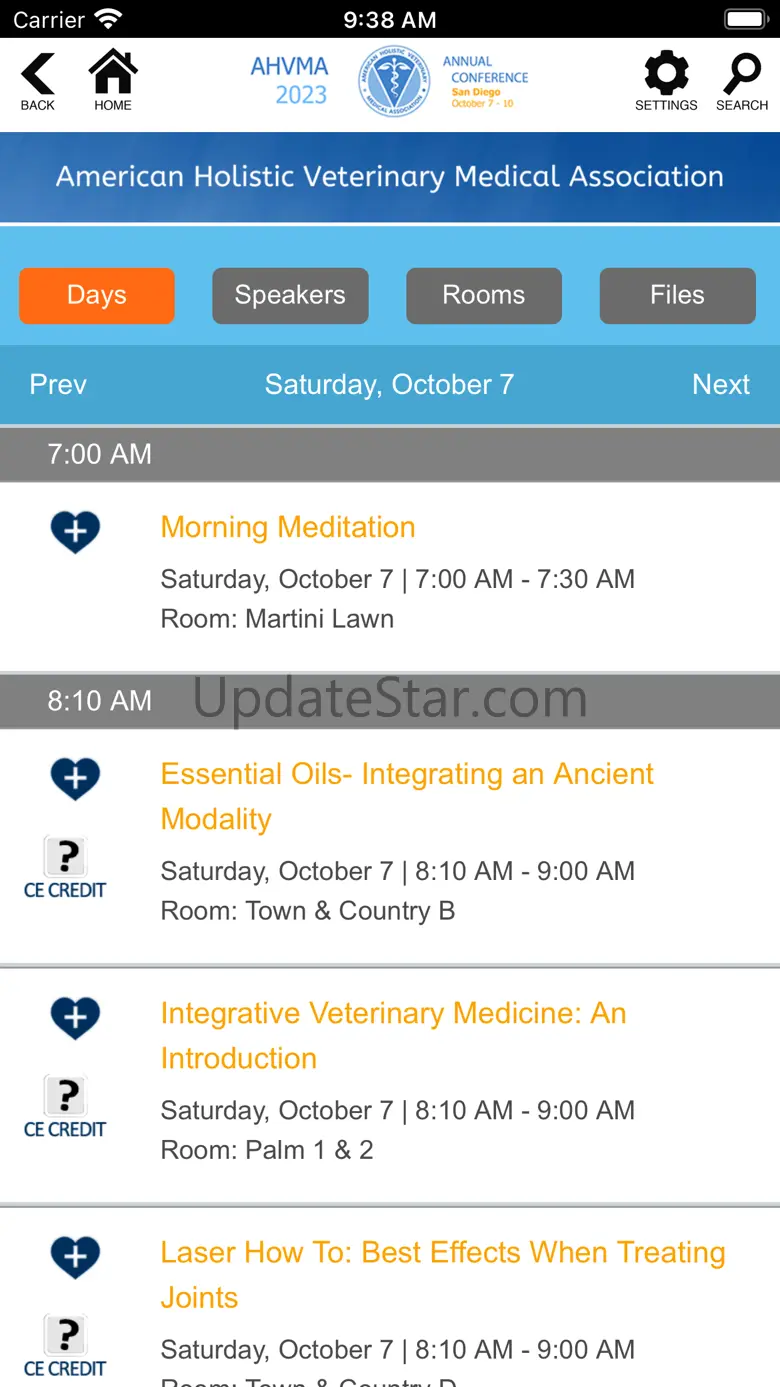780x1387 pixels.
Task: Open CE Credit for Essential Oils session
Action: [65, 868]
